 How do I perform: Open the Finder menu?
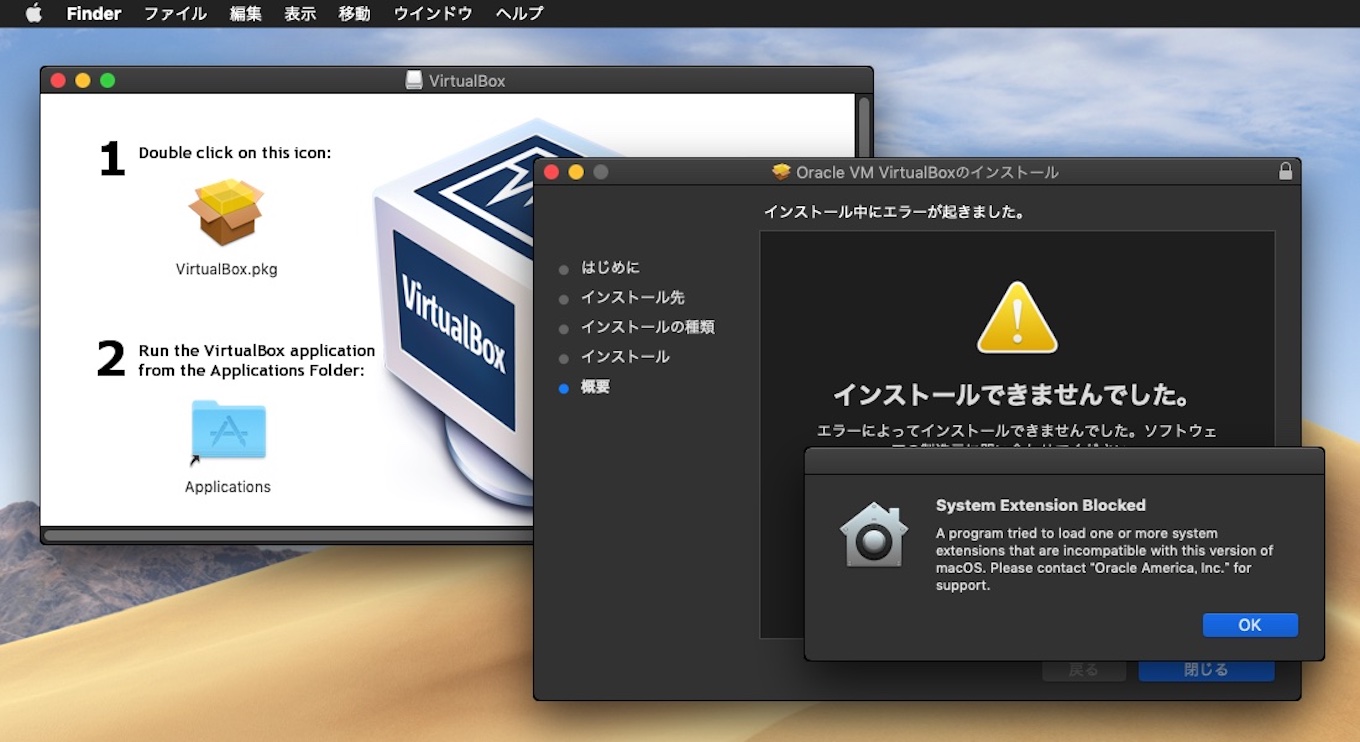(93, 13)
